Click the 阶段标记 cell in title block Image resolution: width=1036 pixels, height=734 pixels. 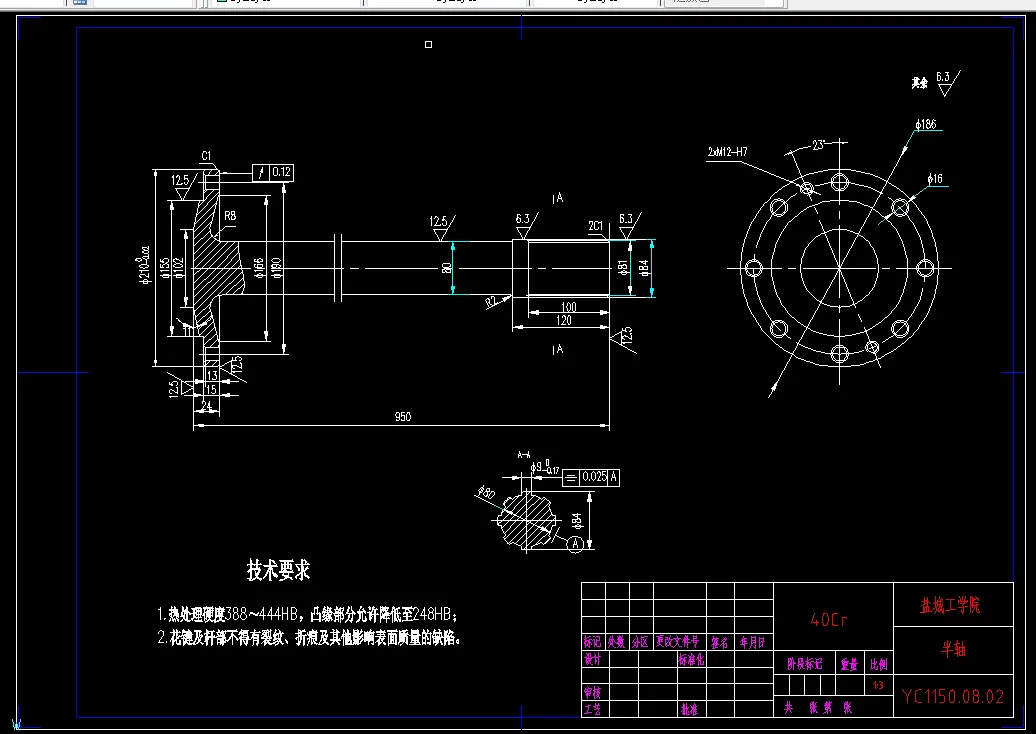click(805, 664)
